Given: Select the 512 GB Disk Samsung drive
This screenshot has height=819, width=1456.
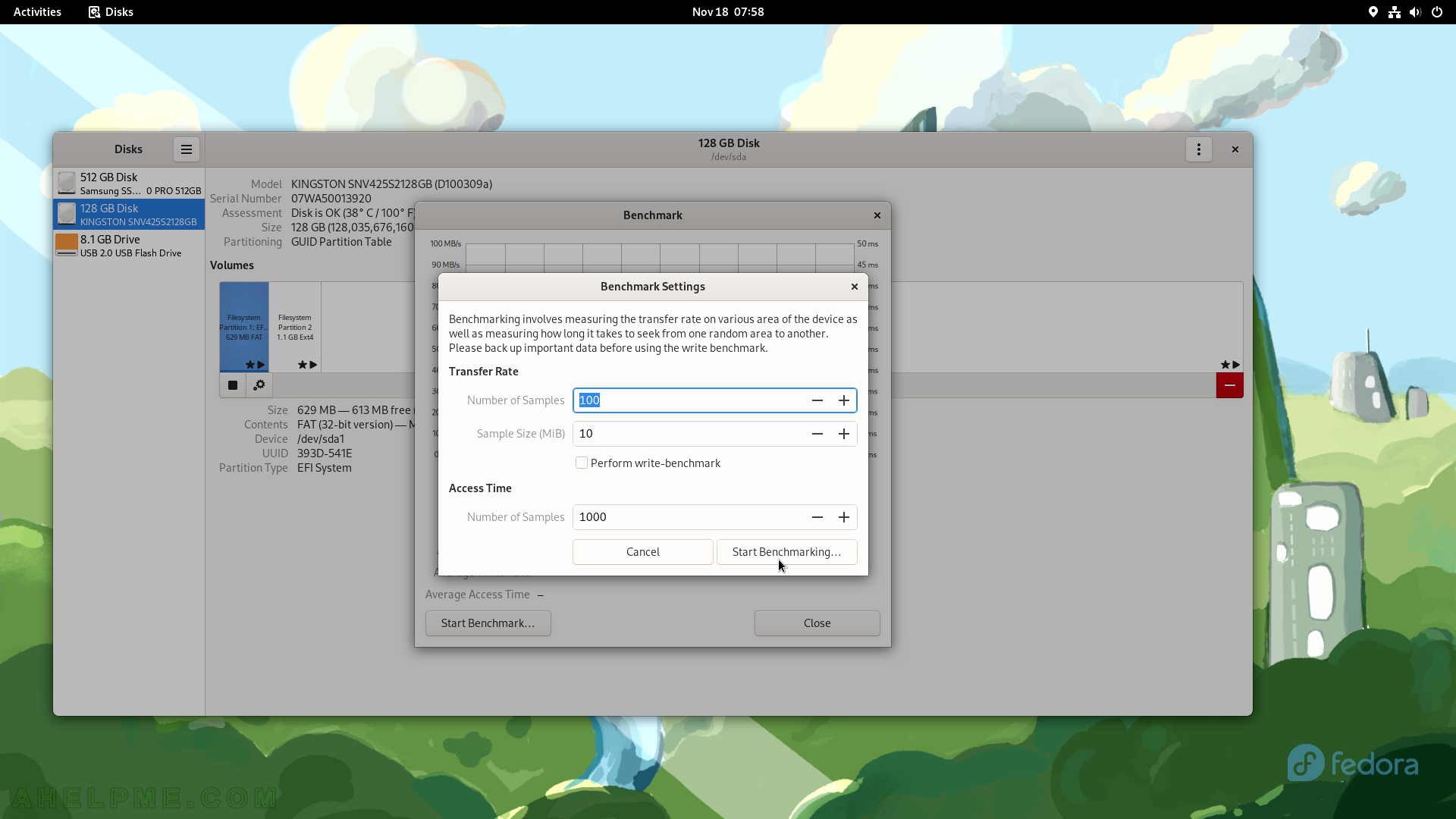Looking at the screenshot, I should click(129, 184).
